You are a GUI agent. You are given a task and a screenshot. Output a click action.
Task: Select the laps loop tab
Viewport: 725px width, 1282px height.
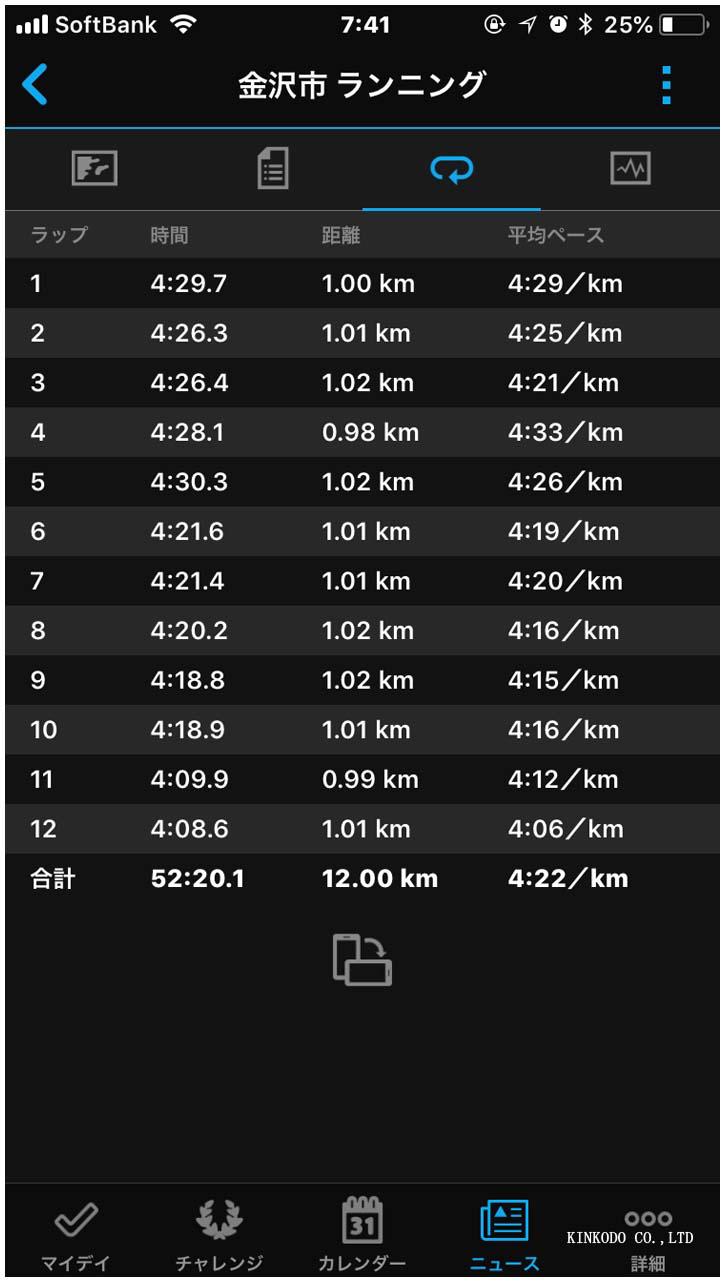tap(451, 169)
